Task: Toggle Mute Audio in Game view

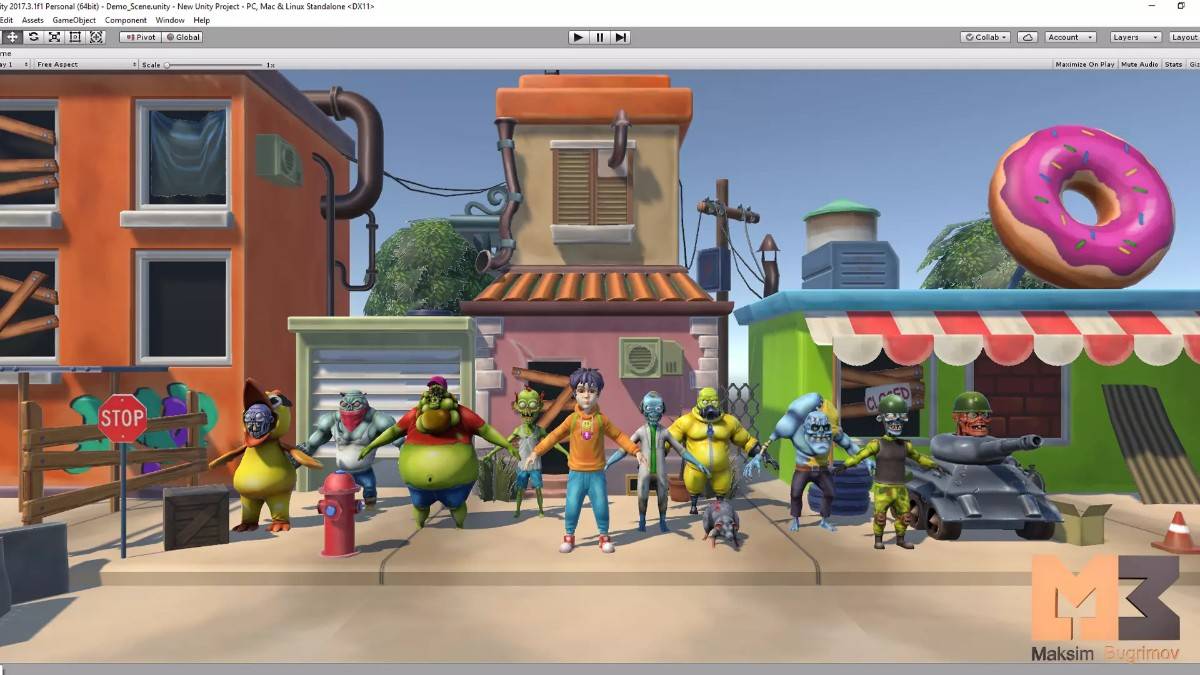Action: (1139, 64)
